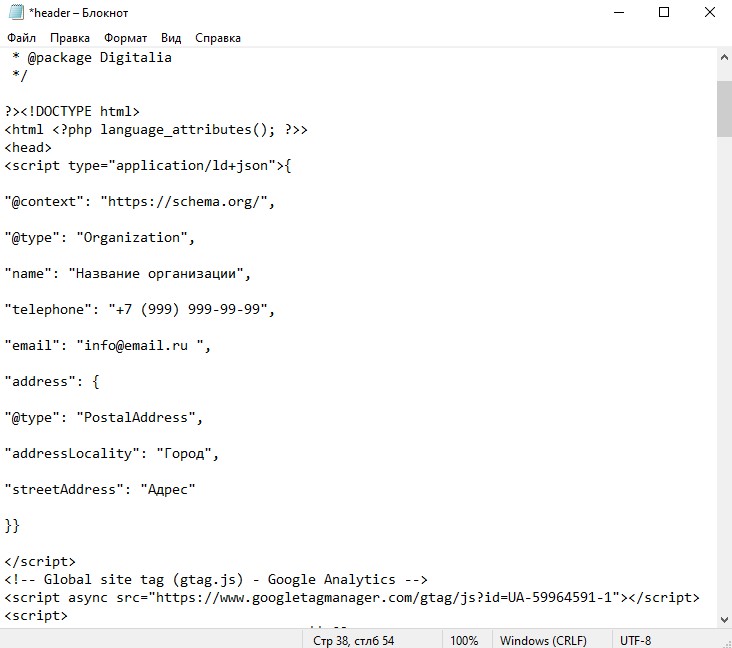Click the scrollbar up arrow
Viewport: 732px width, 648px height.
[x=724, y=57]
